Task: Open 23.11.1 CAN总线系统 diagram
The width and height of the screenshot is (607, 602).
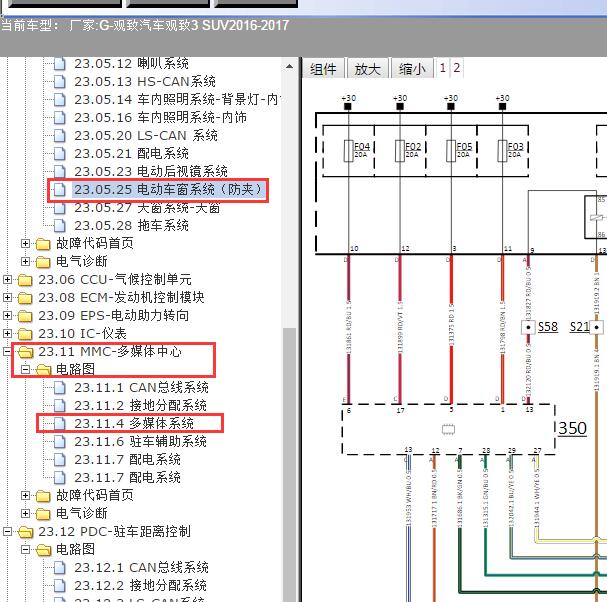Action: tap(141, 388)
